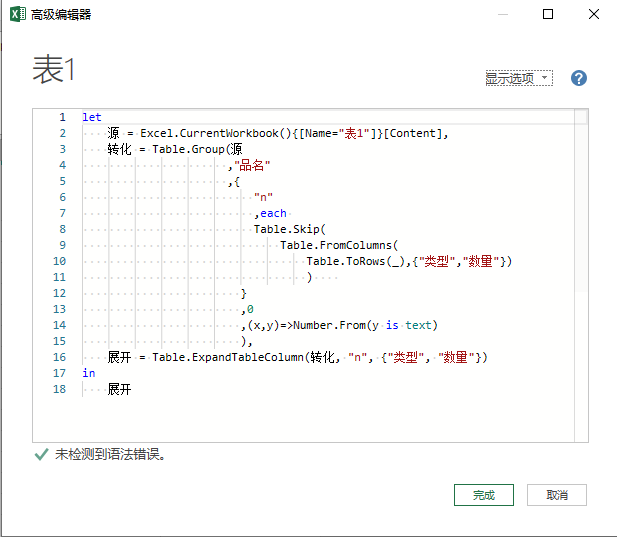Click Table.Group on line 3
This screenshot has width=617, height=537.
[x=188, y=149]
